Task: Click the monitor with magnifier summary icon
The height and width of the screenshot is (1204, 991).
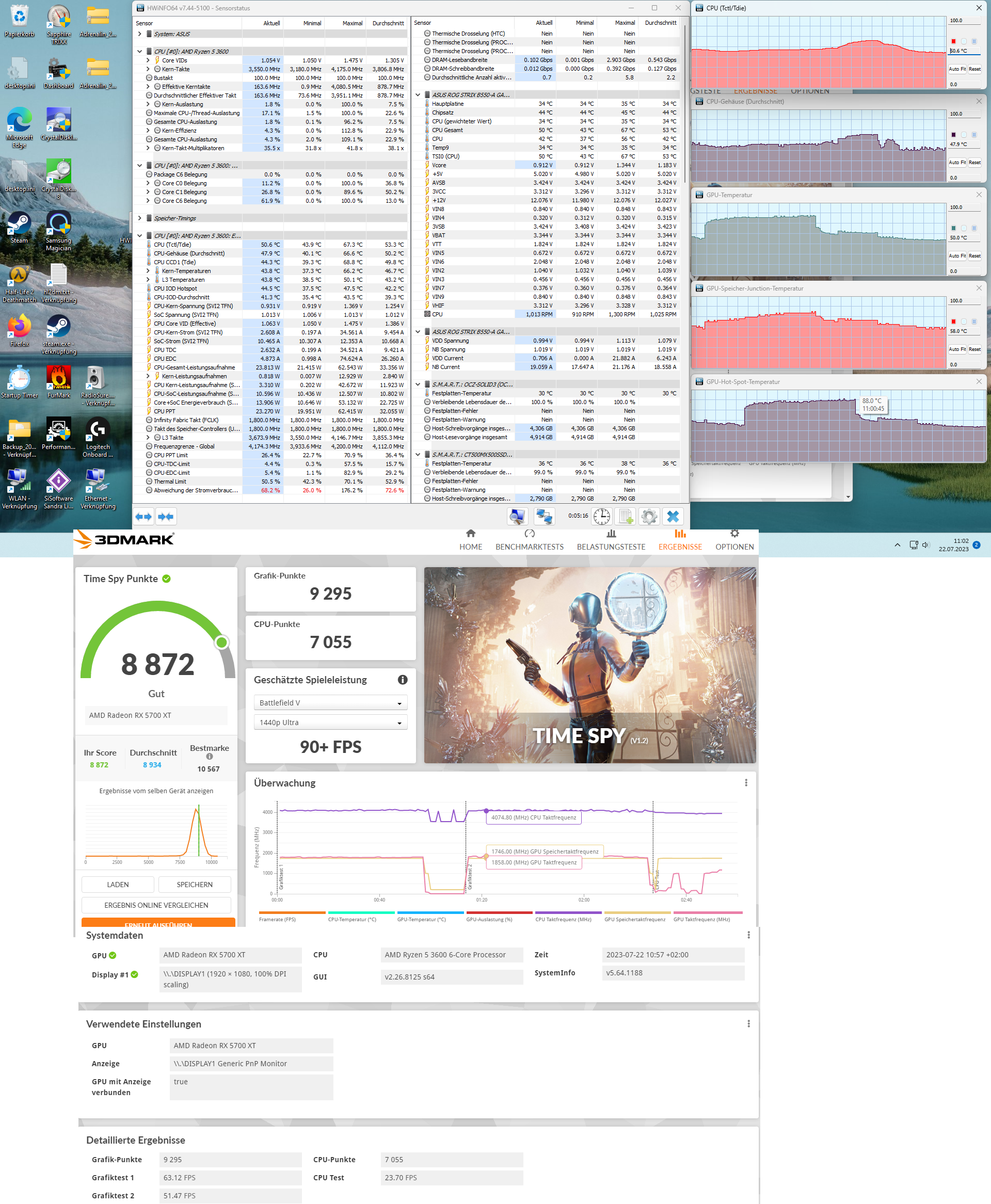Action: [x=517, y=517]
